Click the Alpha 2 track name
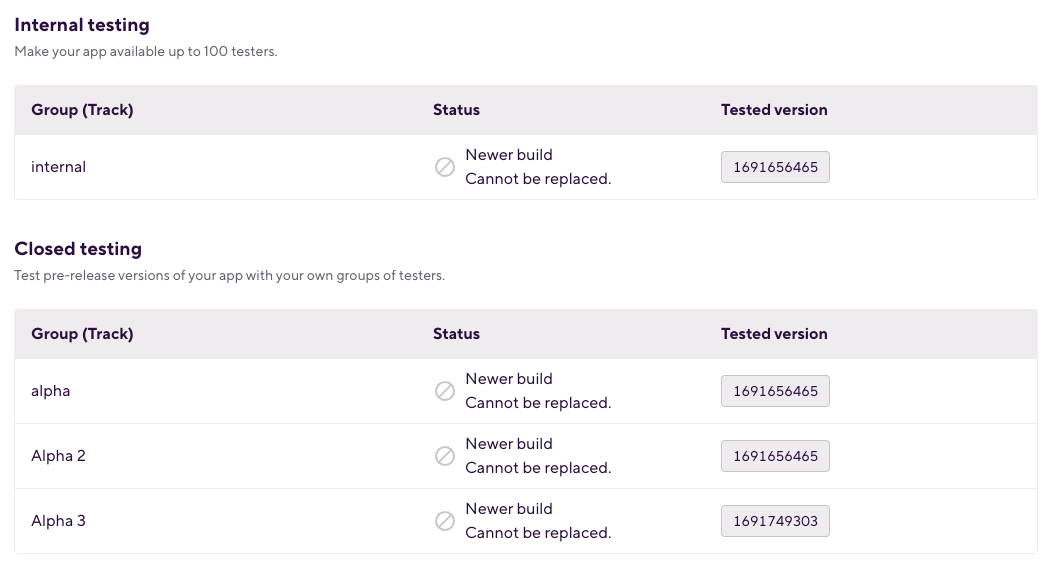Screen dimensions: 1054x573 coord(58,456)
